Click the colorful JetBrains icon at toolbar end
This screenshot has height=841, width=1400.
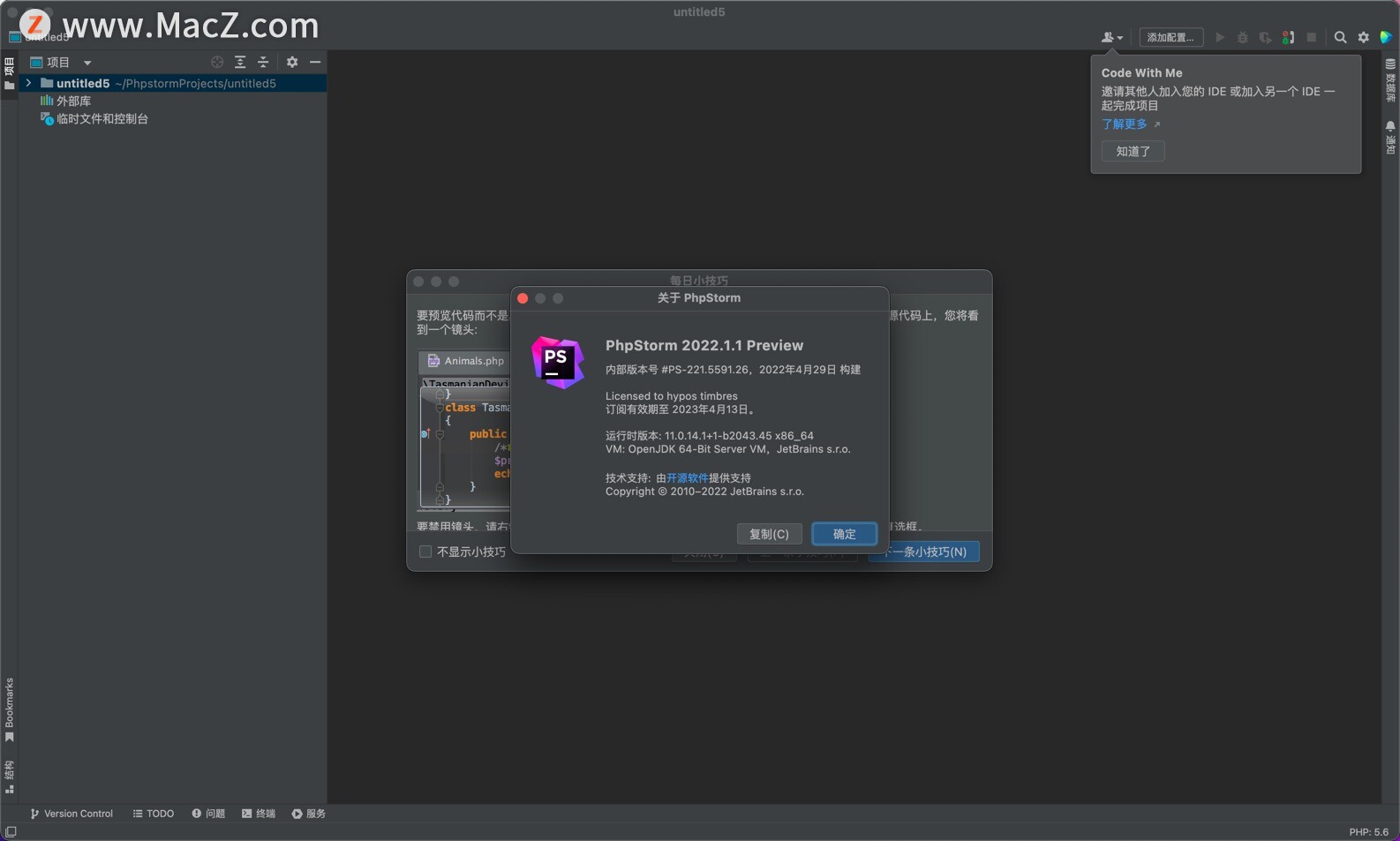pos(1386,37)
